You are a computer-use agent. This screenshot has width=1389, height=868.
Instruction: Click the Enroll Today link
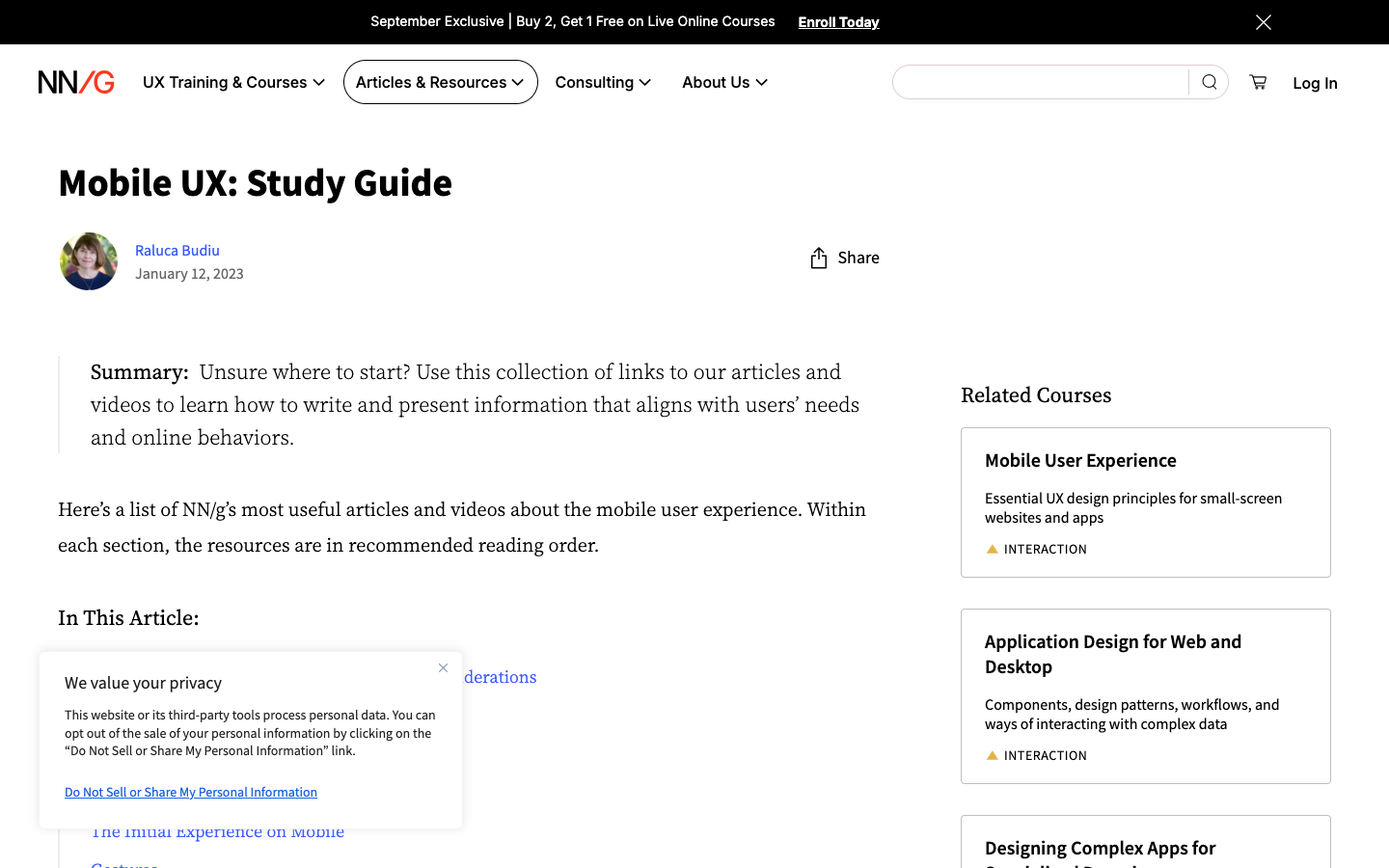click(838, 22)
